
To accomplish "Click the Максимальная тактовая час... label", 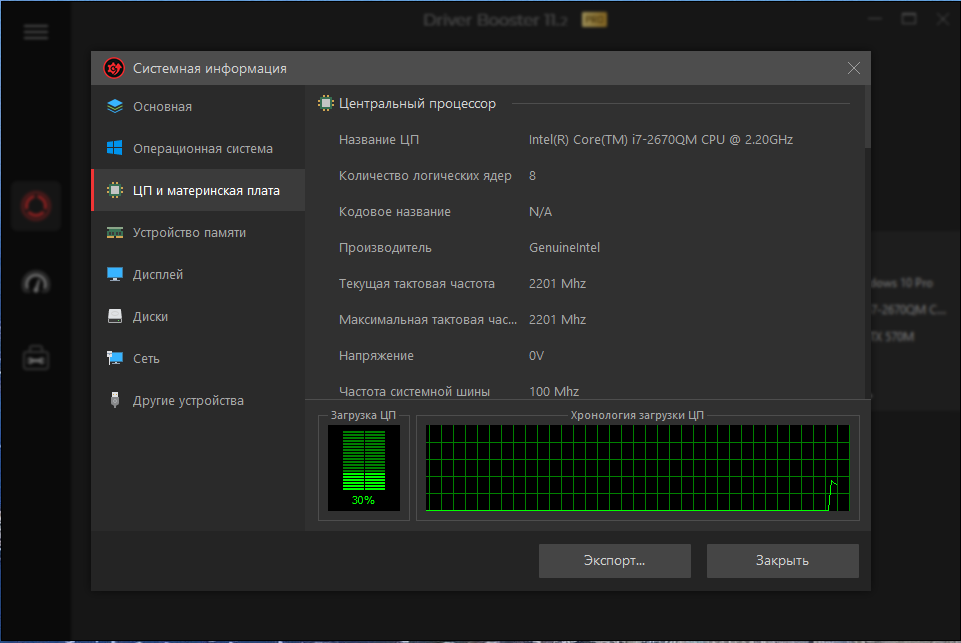I will [427, 320].
